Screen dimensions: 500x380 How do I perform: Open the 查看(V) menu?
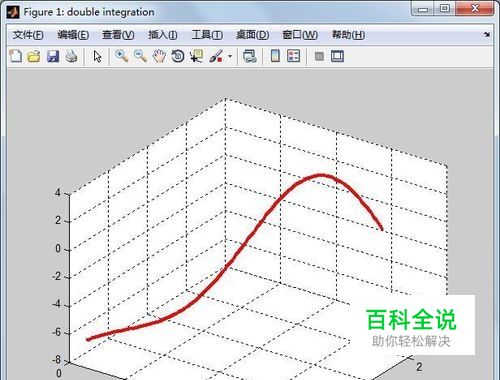[x=118, y=35]
